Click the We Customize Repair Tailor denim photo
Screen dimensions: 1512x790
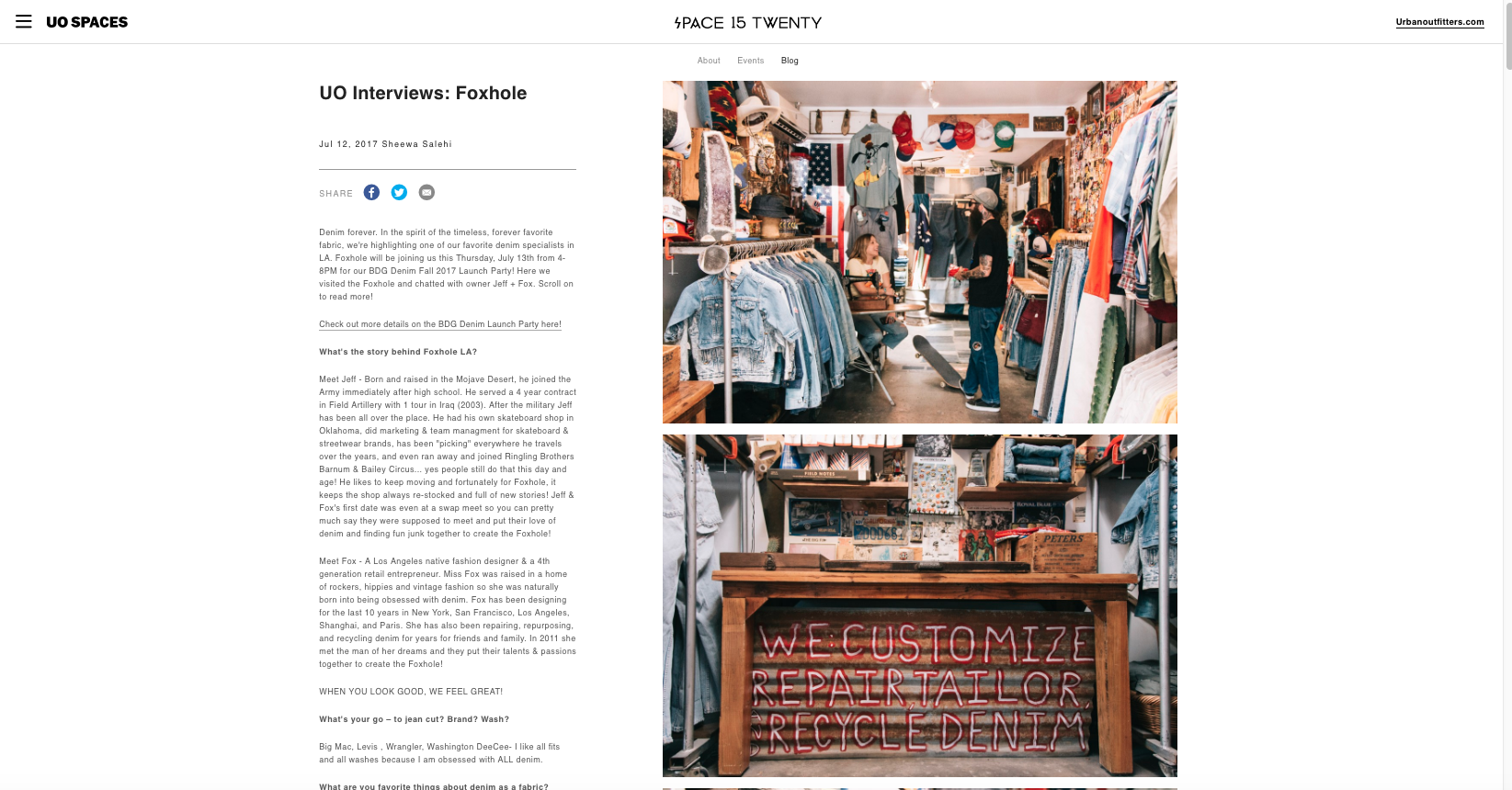tap(920, 605)
